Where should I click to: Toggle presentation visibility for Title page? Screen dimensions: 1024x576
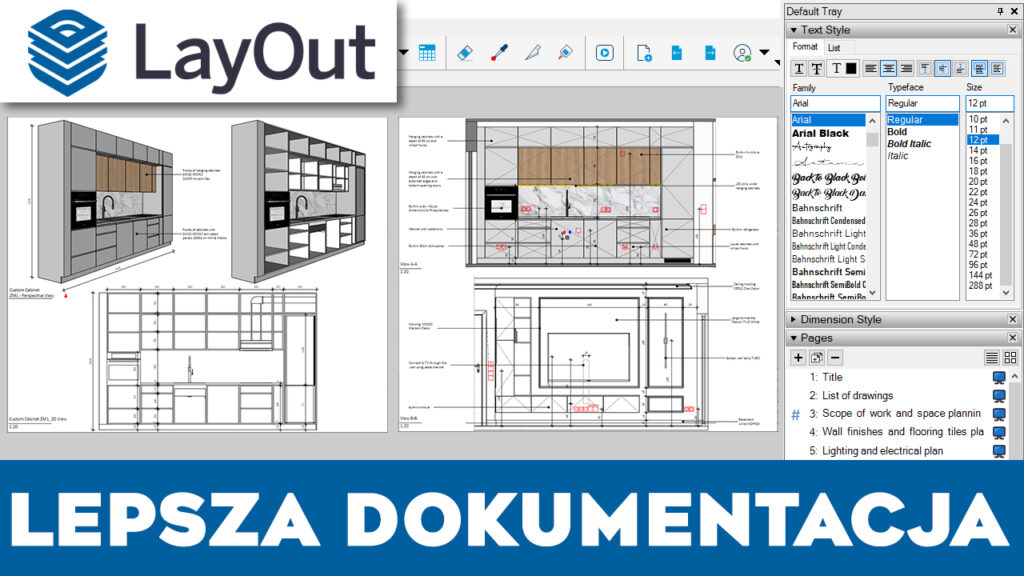pyautogui.click(x=998, y=378)
